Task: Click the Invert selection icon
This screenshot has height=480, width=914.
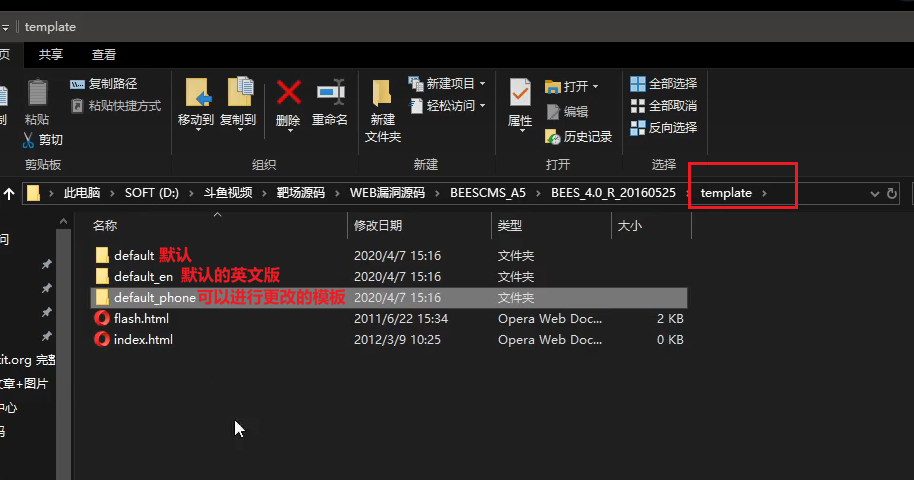Action: 638,128
